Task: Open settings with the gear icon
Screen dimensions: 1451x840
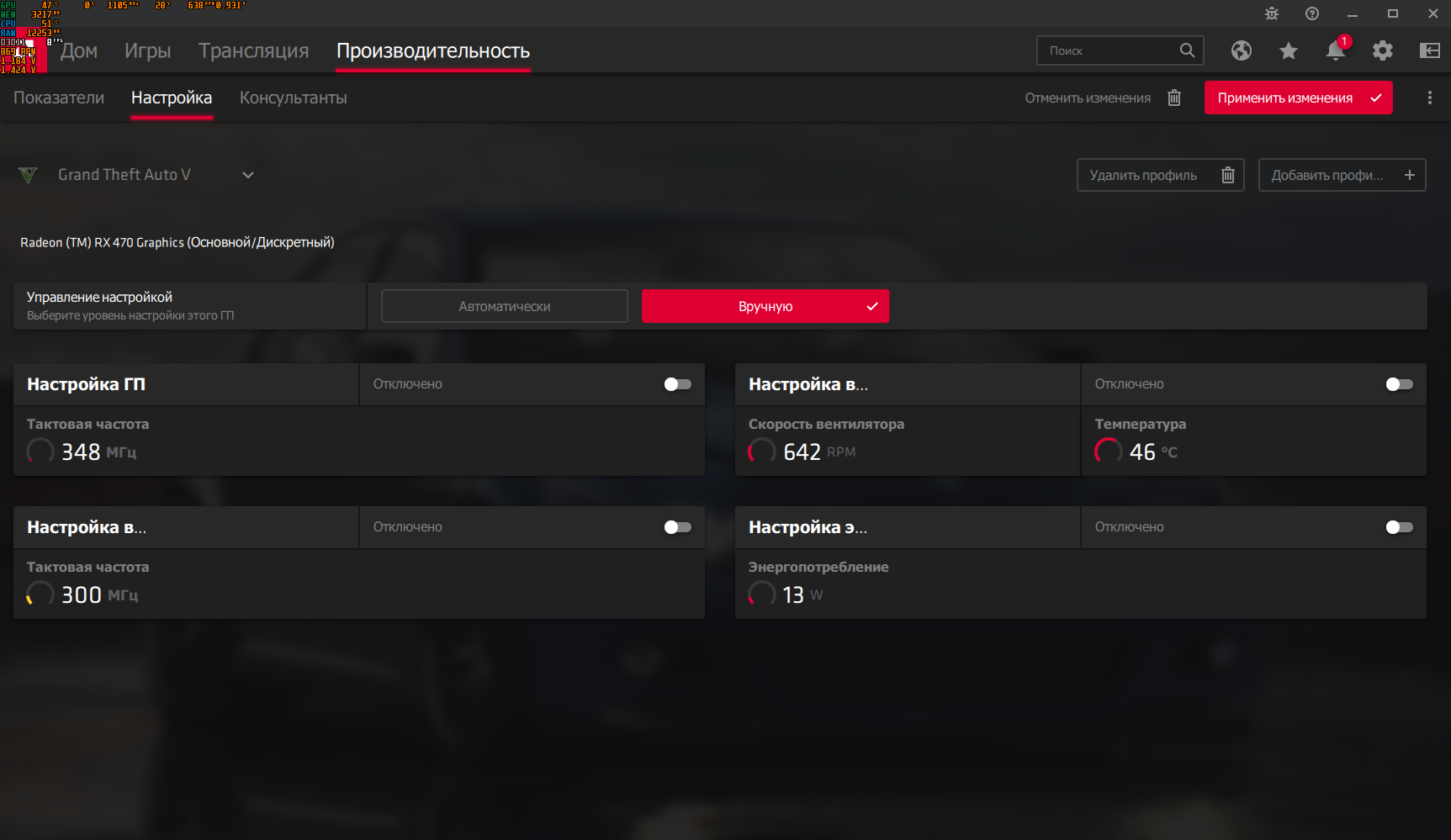Action: pos(1383,50)
